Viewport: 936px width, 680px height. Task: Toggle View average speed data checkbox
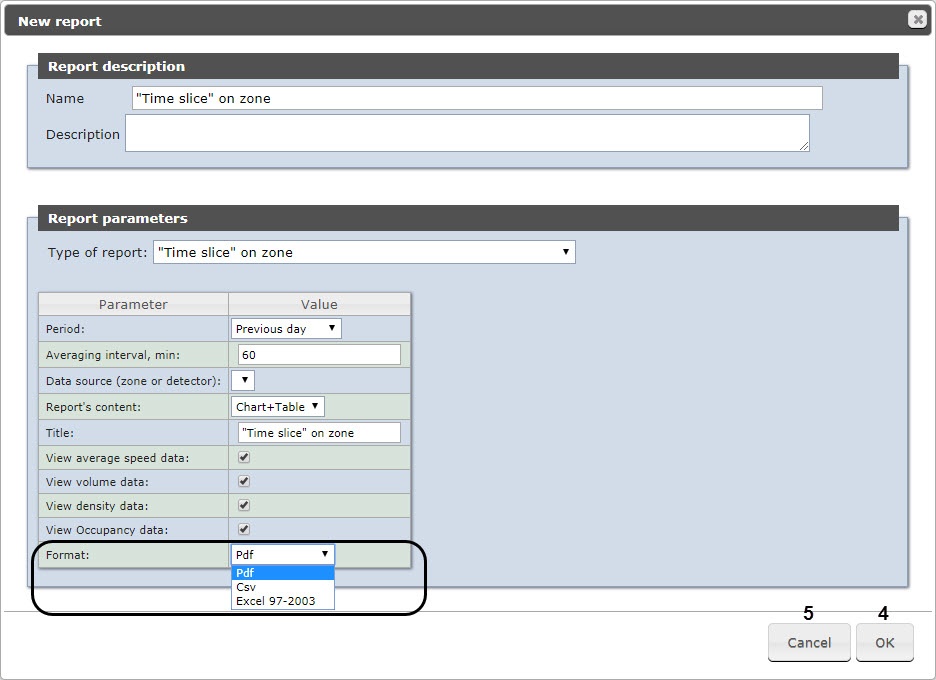(244, 457)
